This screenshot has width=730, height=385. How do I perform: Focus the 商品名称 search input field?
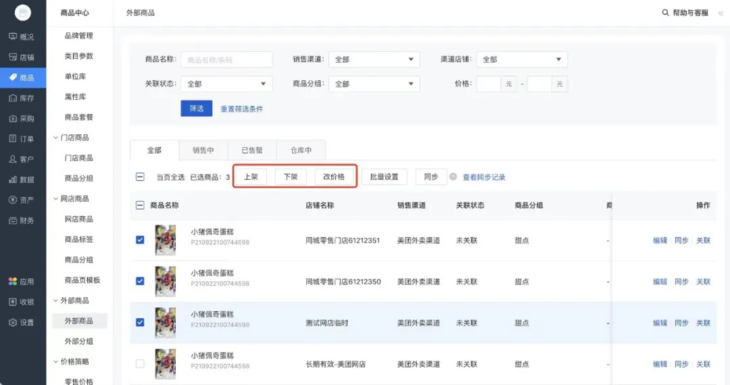pos(226,60)
